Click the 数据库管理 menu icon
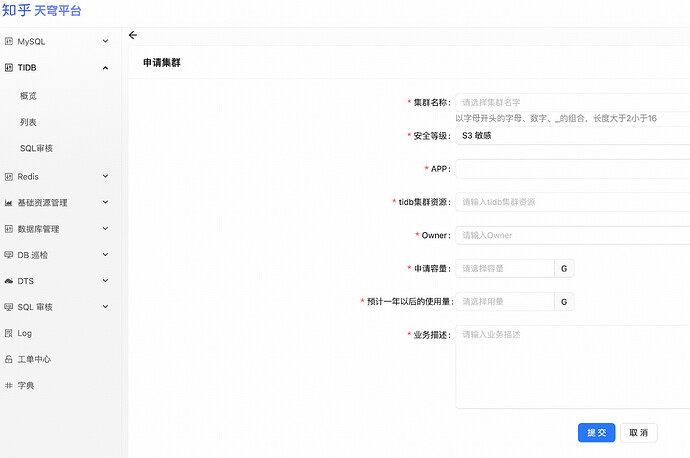Screen dimensions: 690x458 pos(8,229)
